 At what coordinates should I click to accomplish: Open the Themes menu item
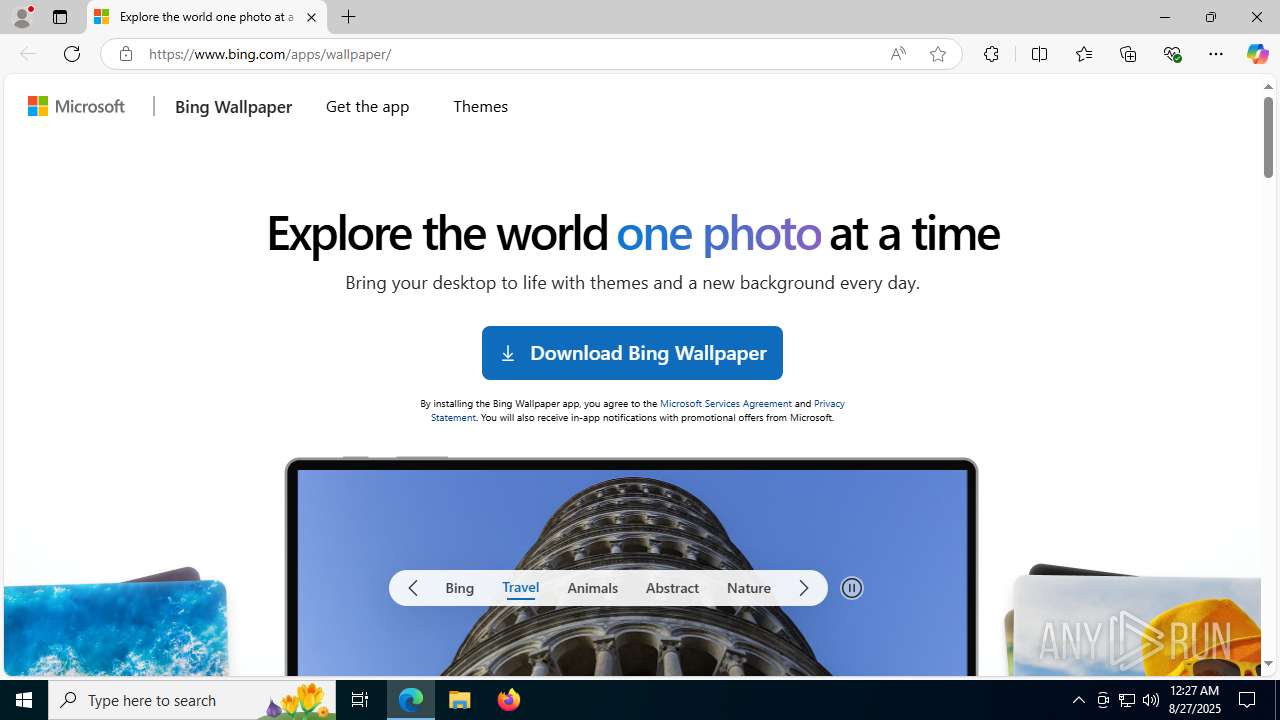pos(480,106)
